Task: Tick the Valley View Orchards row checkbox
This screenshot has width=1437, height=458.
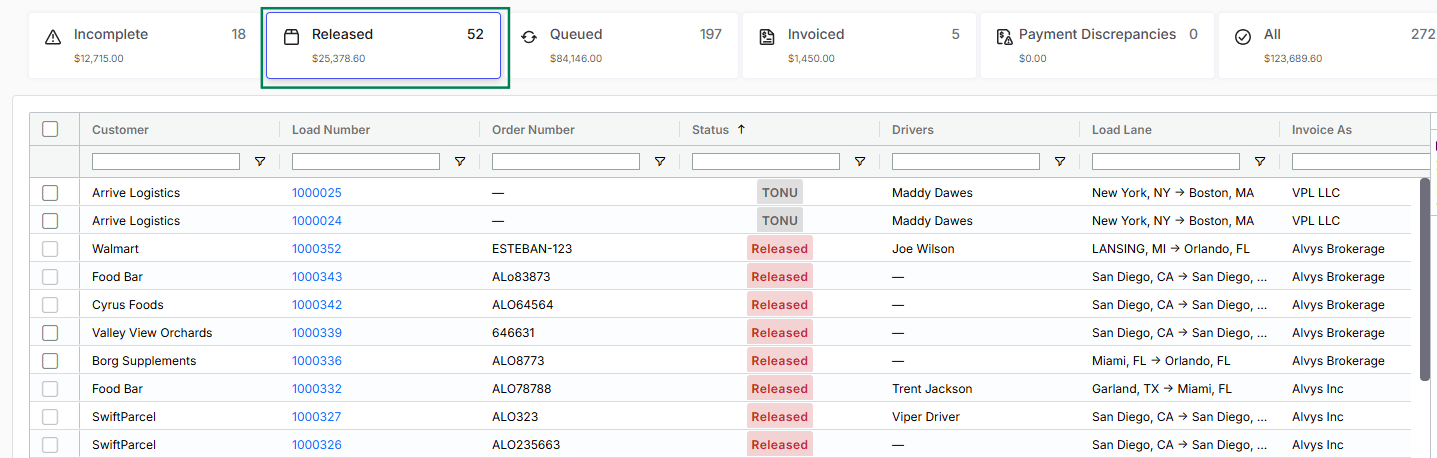Action: pyautogui.click(x=50, y=333)
